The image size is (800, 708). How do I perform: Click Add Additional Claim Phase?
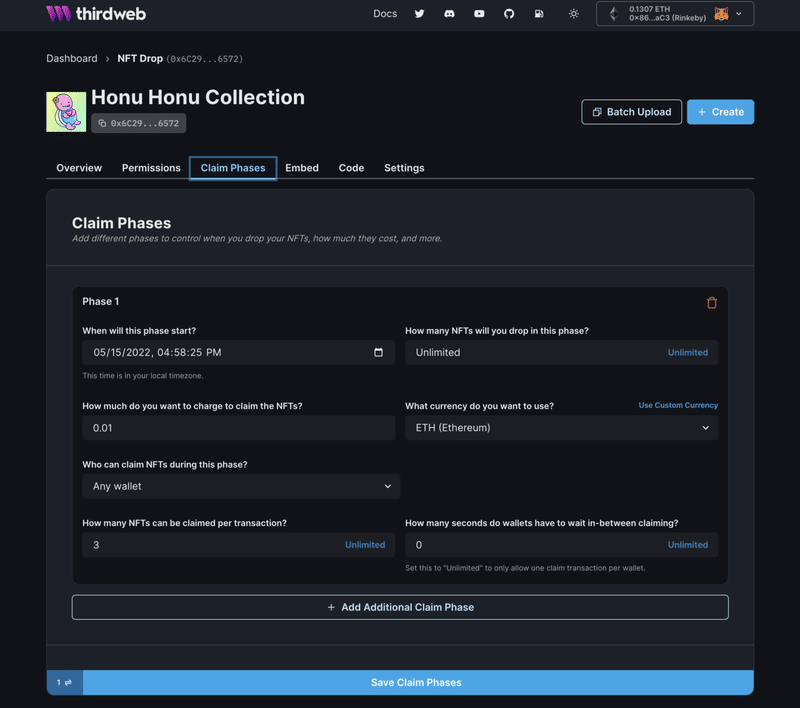point(400,607)
